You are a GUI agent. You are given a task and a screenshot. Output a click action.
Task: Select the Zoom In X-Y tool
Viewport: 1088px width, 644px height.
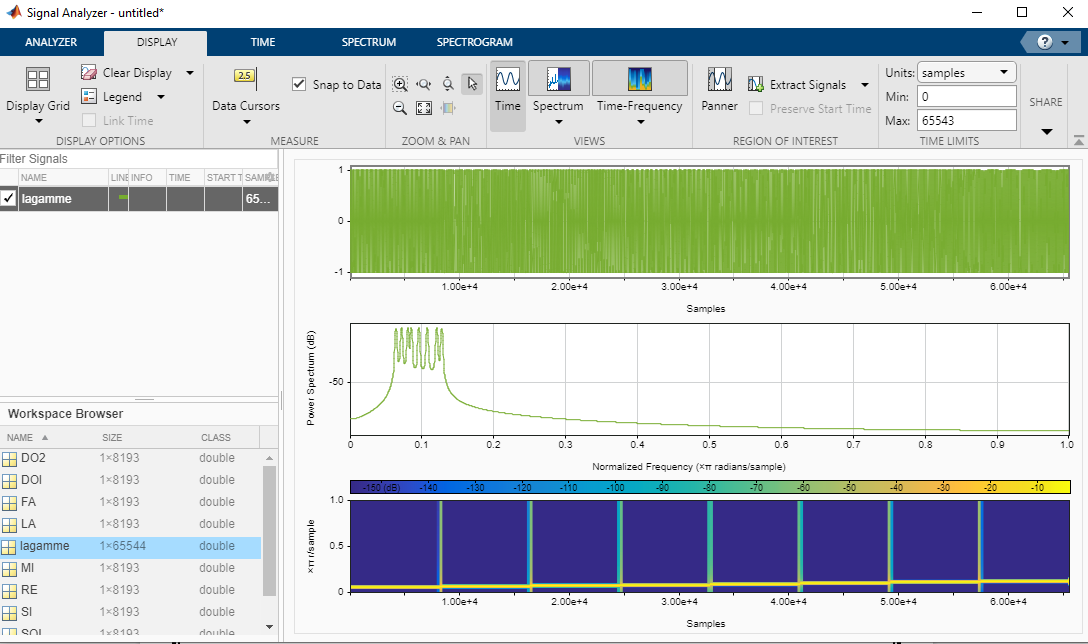coord(400,84)
